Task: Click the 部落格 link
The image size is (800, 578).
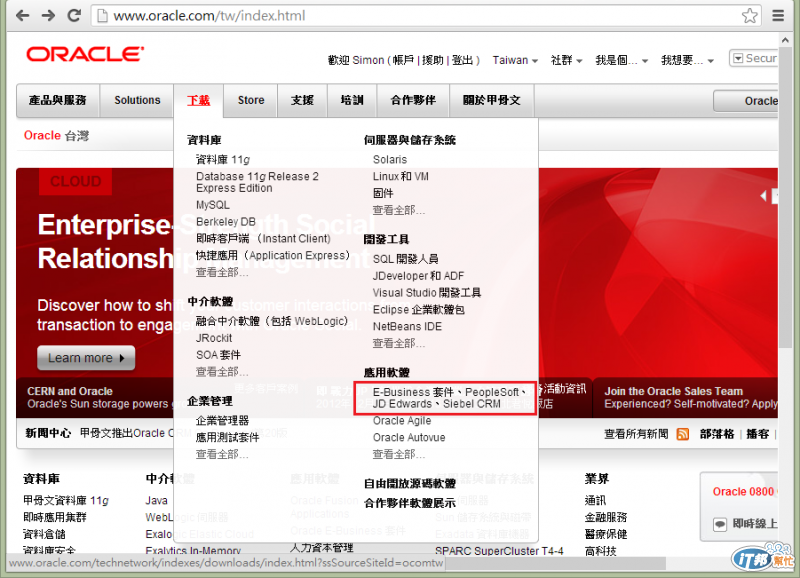Action: coord(717,434)
